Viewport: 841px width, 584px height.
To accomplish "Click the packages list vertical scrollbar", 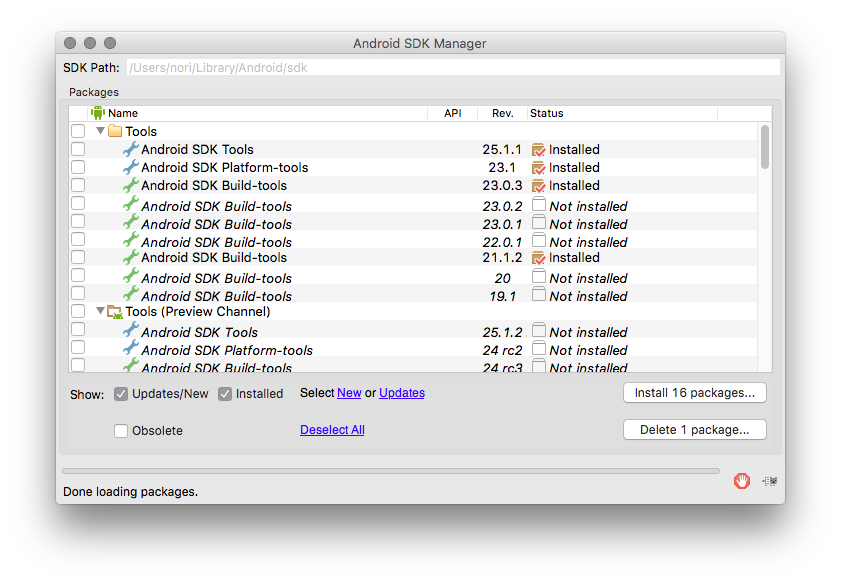I will [765, 147].
